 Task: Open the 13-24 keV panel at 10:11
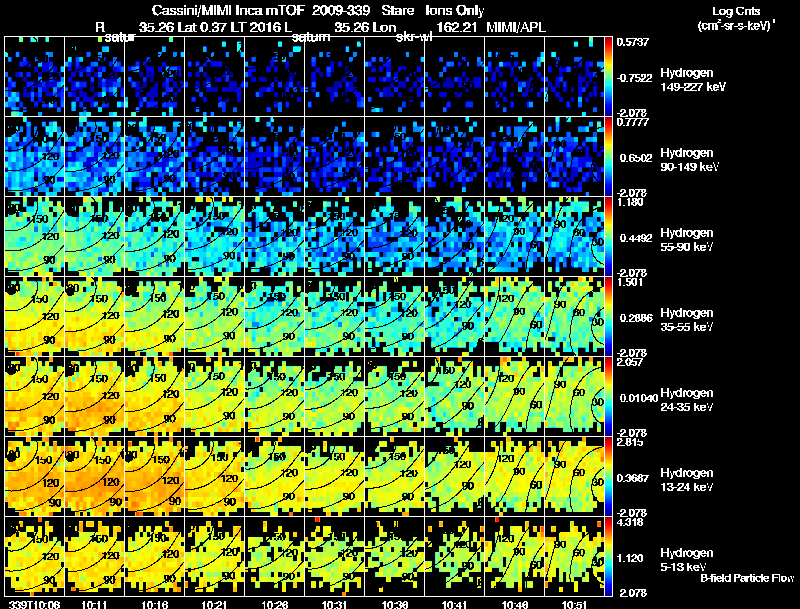94,476
